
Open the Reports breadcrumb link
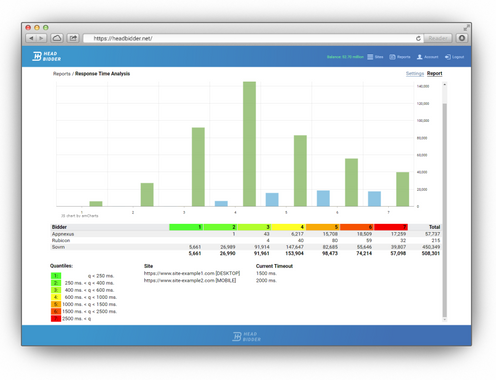(x=62, y=74)
